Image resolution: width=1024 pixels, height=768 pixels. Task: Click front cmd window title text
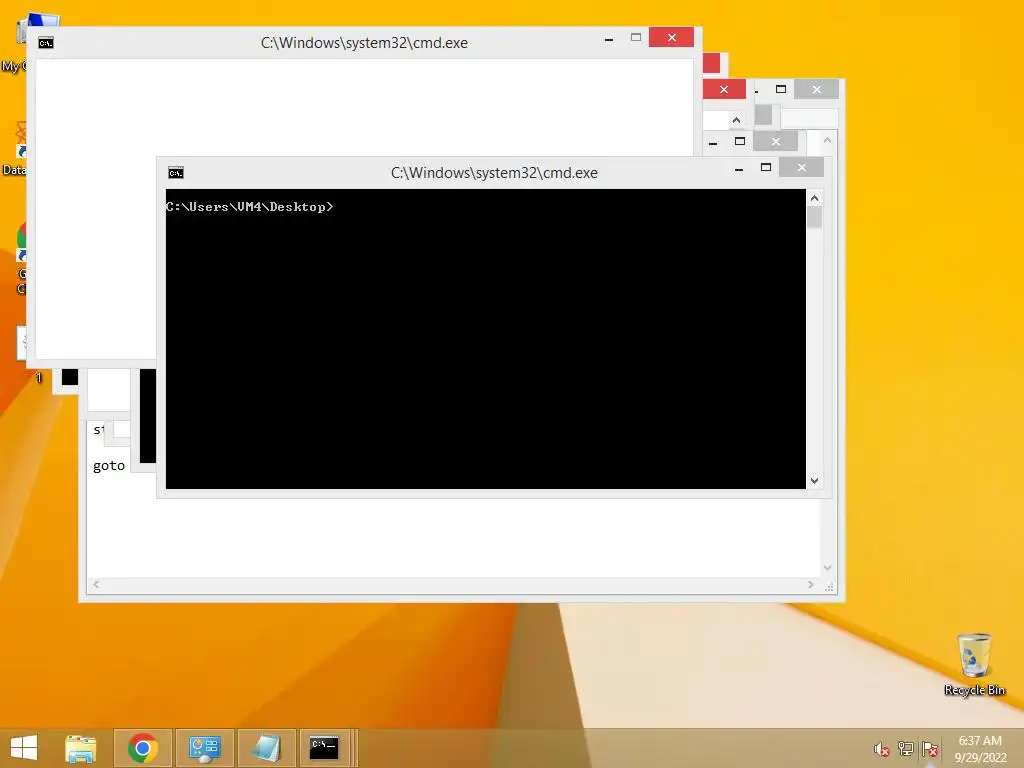(x=494, y=173)
